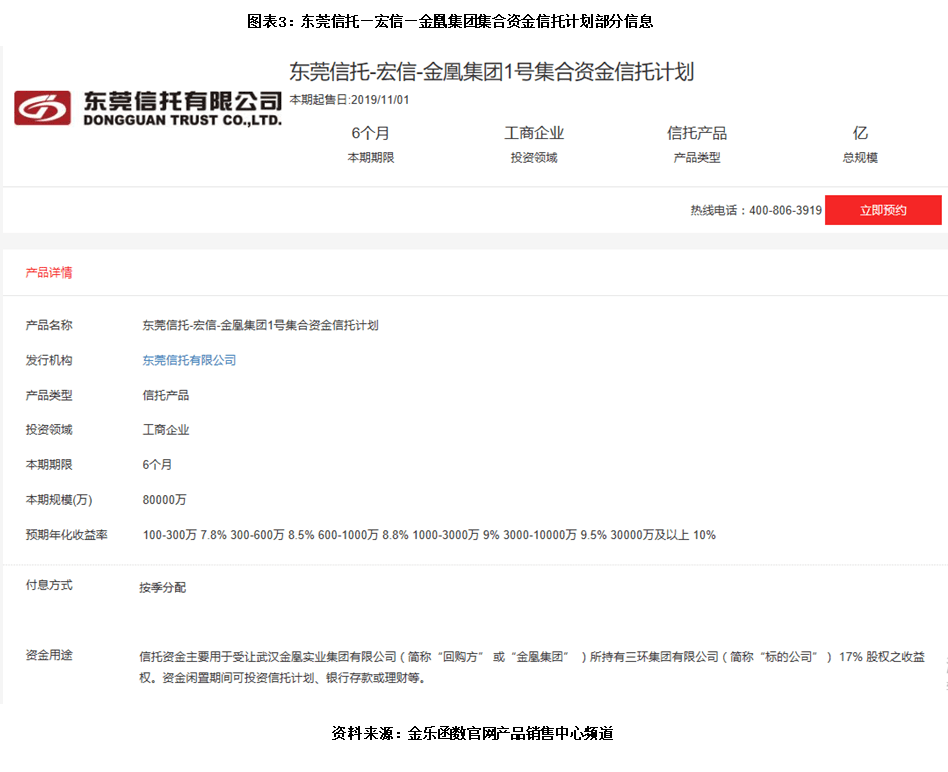Click the 付息方式 row label

click(x=49, y=585)
